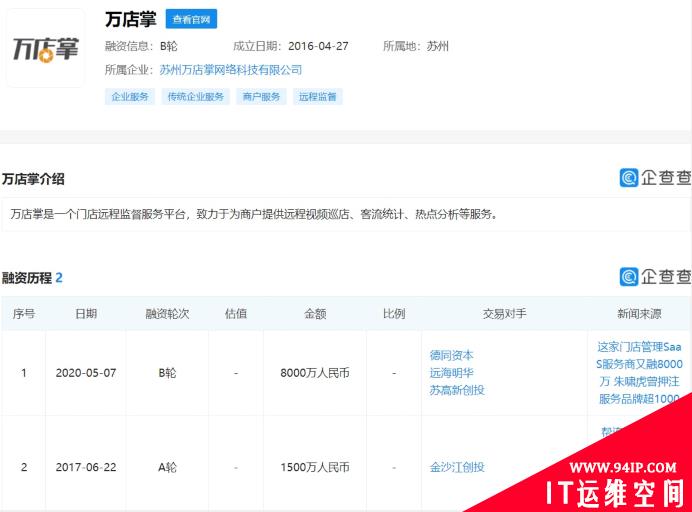Click the amount cell 8000万人民币
The height and width of the screenshot is (512, 692).
coord(315,373)
